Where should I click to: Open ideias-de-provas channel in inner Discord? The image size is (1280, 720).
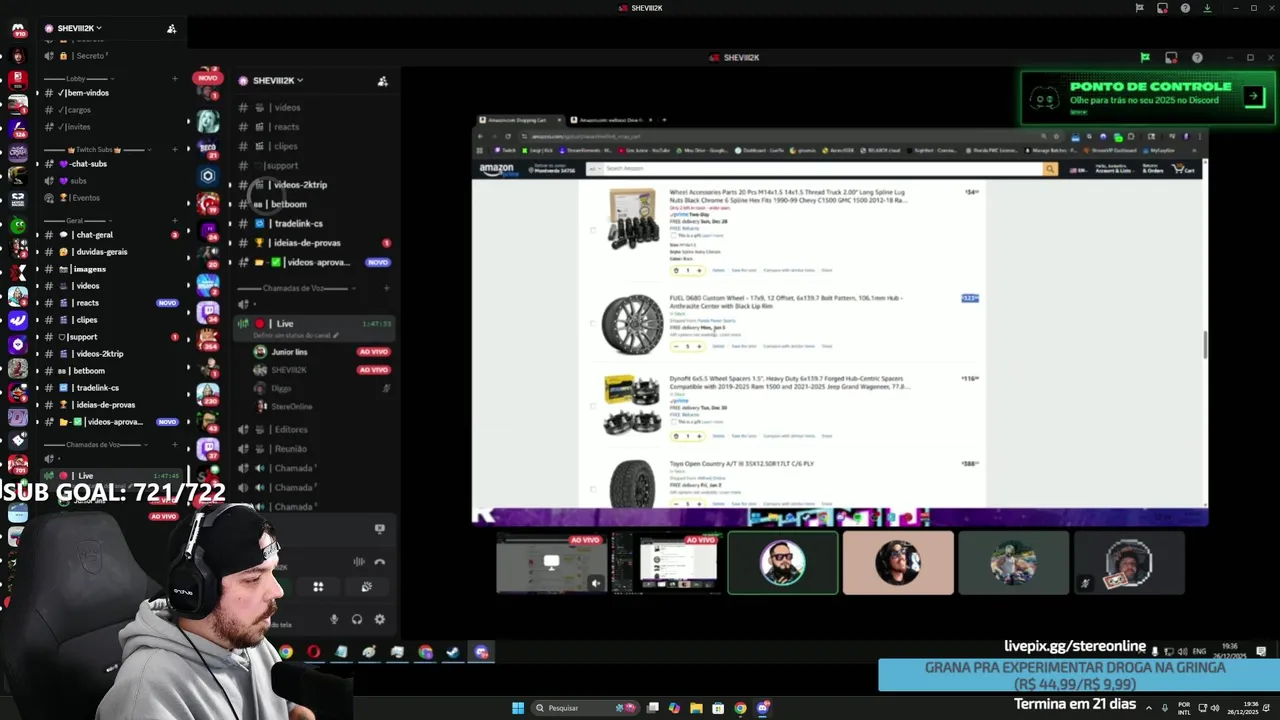315,243
